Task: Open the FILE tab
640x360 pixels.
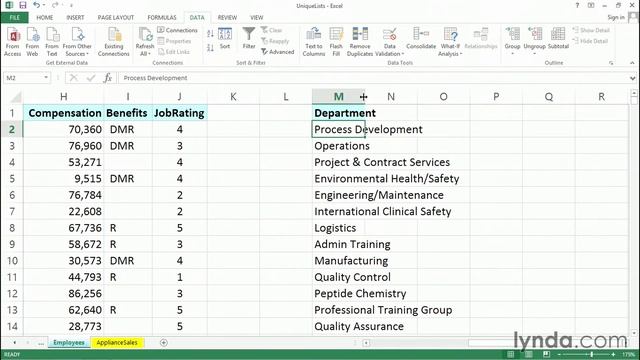Action: coord(15,18)
